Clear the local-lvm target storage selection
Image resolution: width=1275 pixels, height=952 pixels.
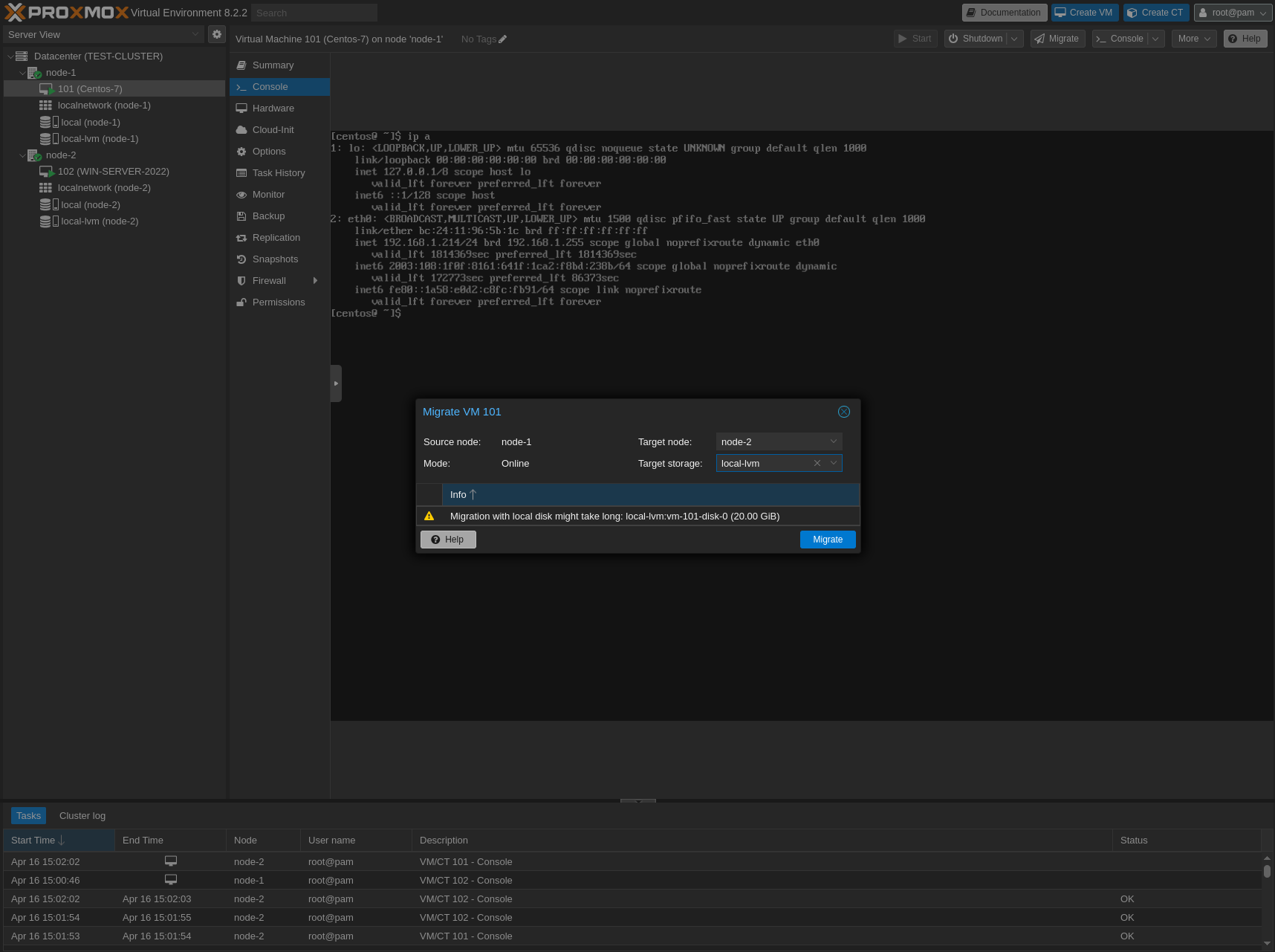817,462
